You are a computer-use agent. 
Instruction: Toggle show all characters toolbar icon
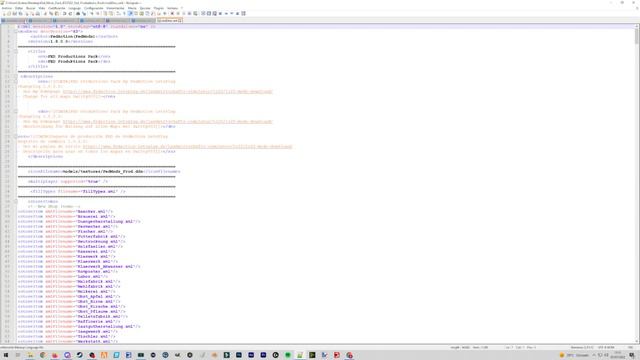(124, 13)
